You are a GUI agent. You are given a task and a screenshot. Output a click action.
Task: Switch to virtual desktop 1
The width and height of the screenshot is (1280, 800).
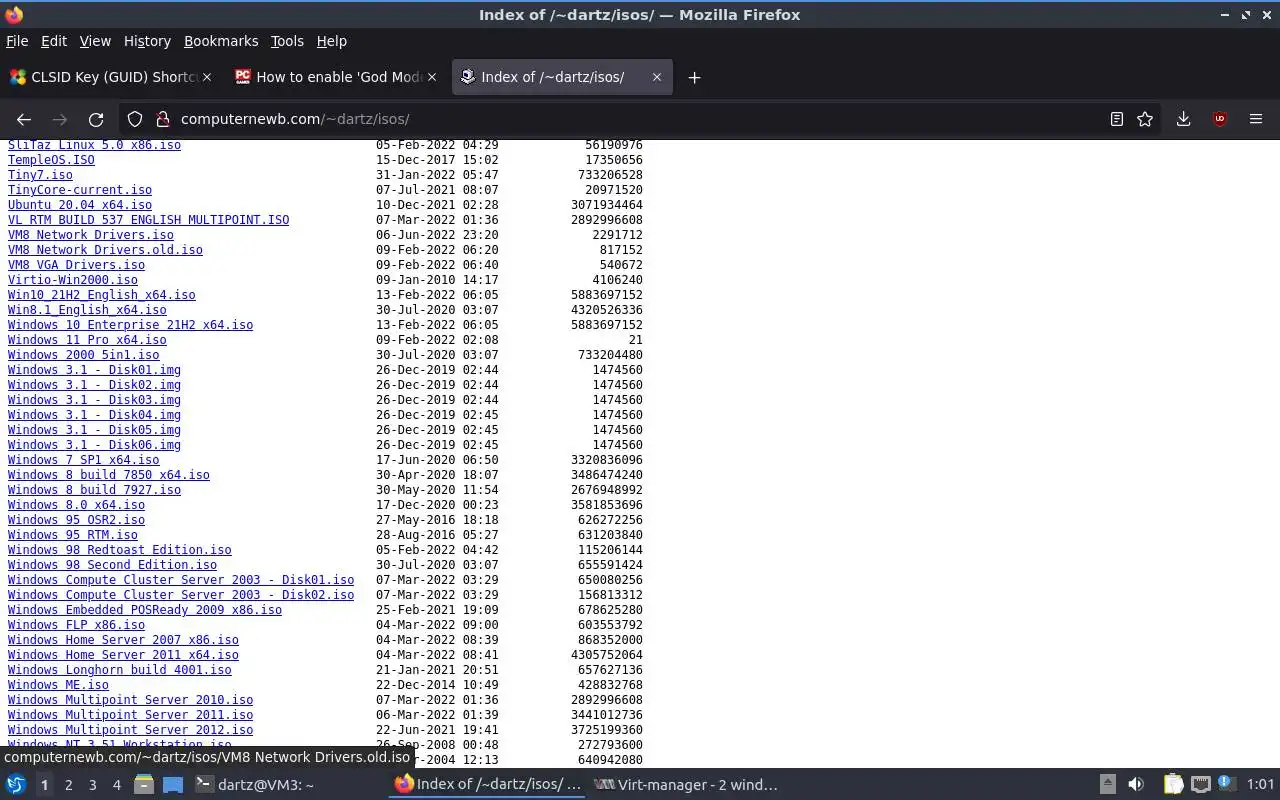[x=44, y=785]
